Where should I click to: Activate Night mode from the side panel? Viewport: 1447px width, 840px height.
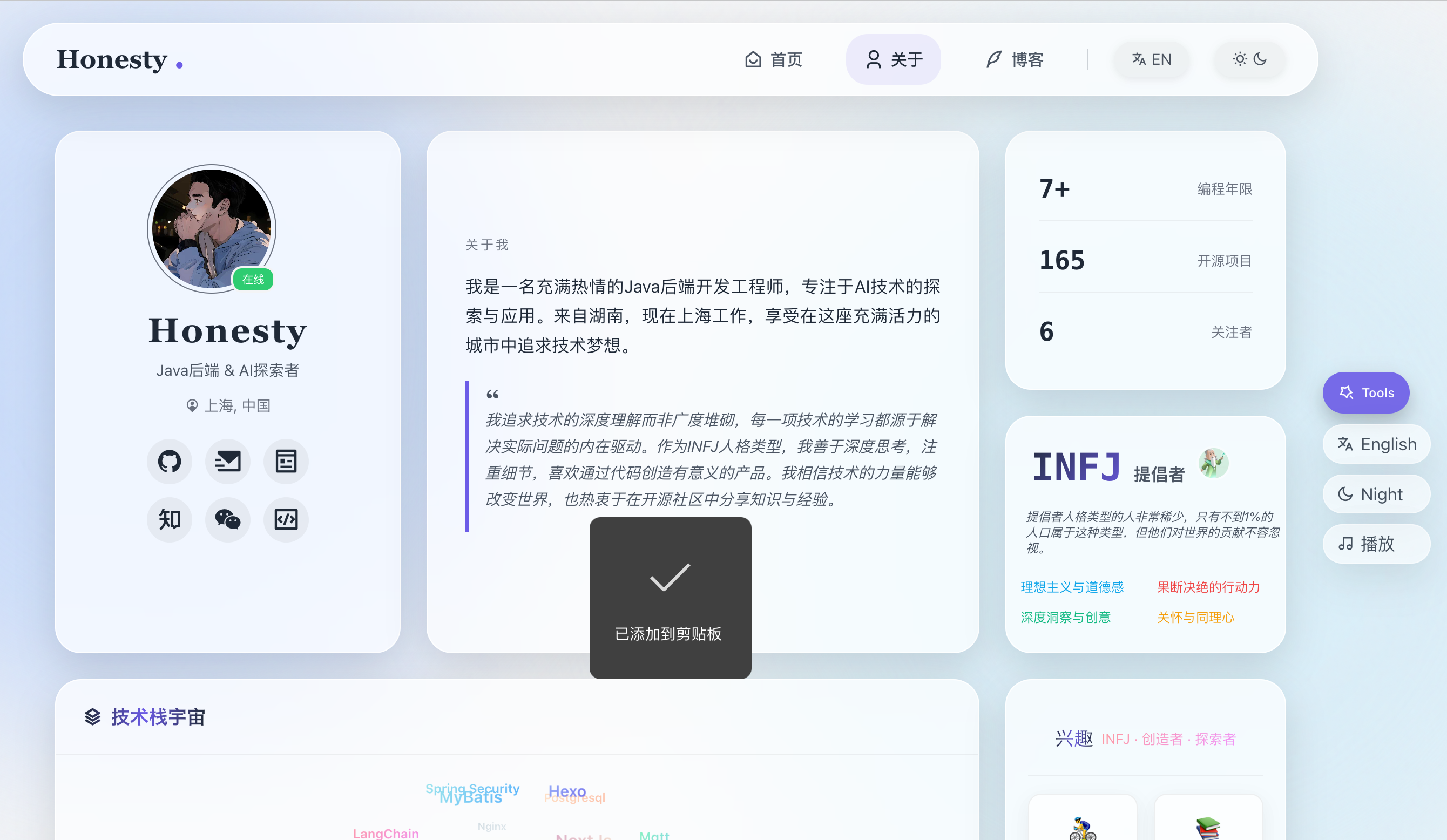(1376, 494)
